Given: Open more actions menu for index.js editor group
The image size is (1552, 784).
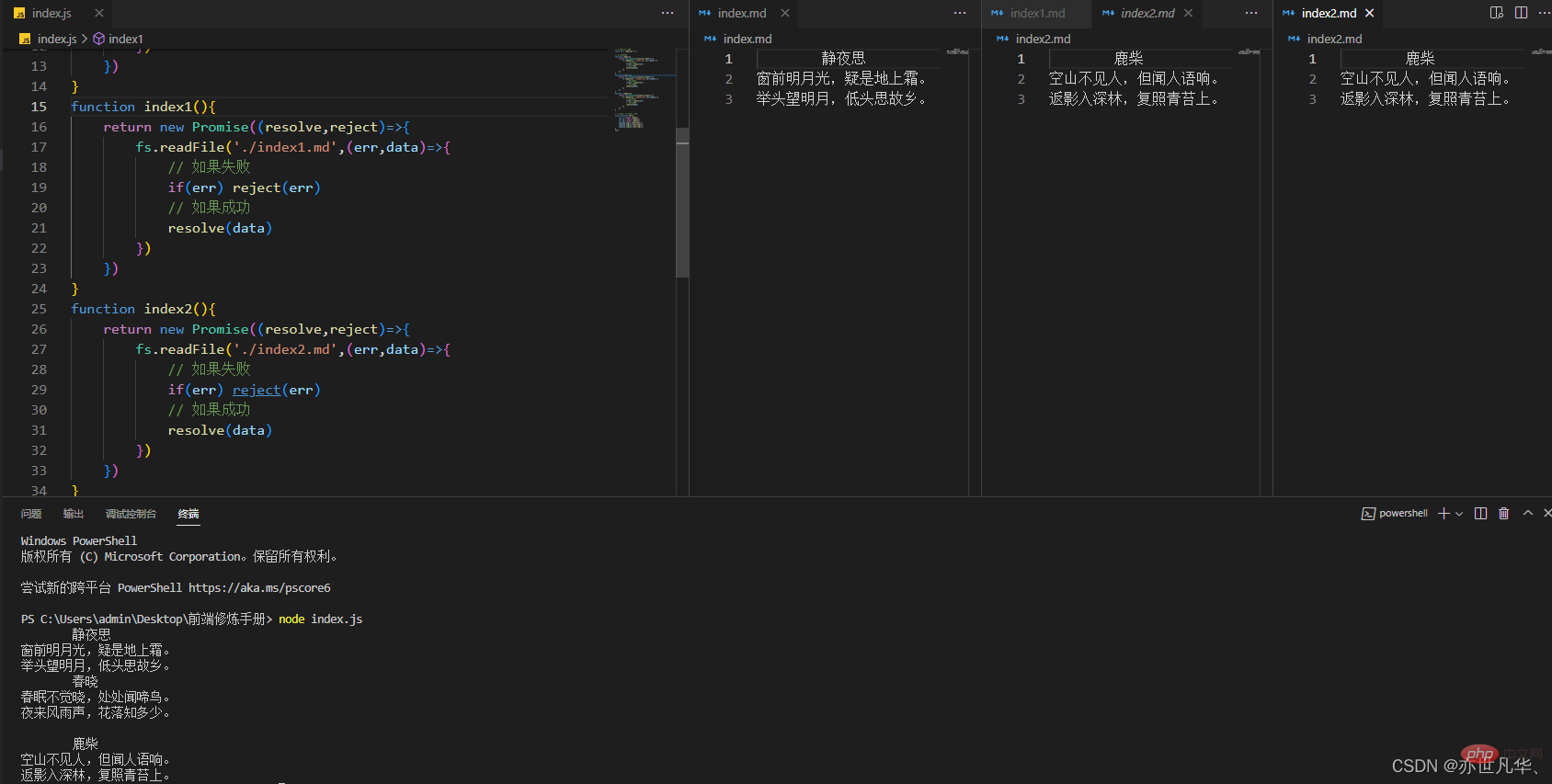Looking at the screenshot, I should (668, 13).
